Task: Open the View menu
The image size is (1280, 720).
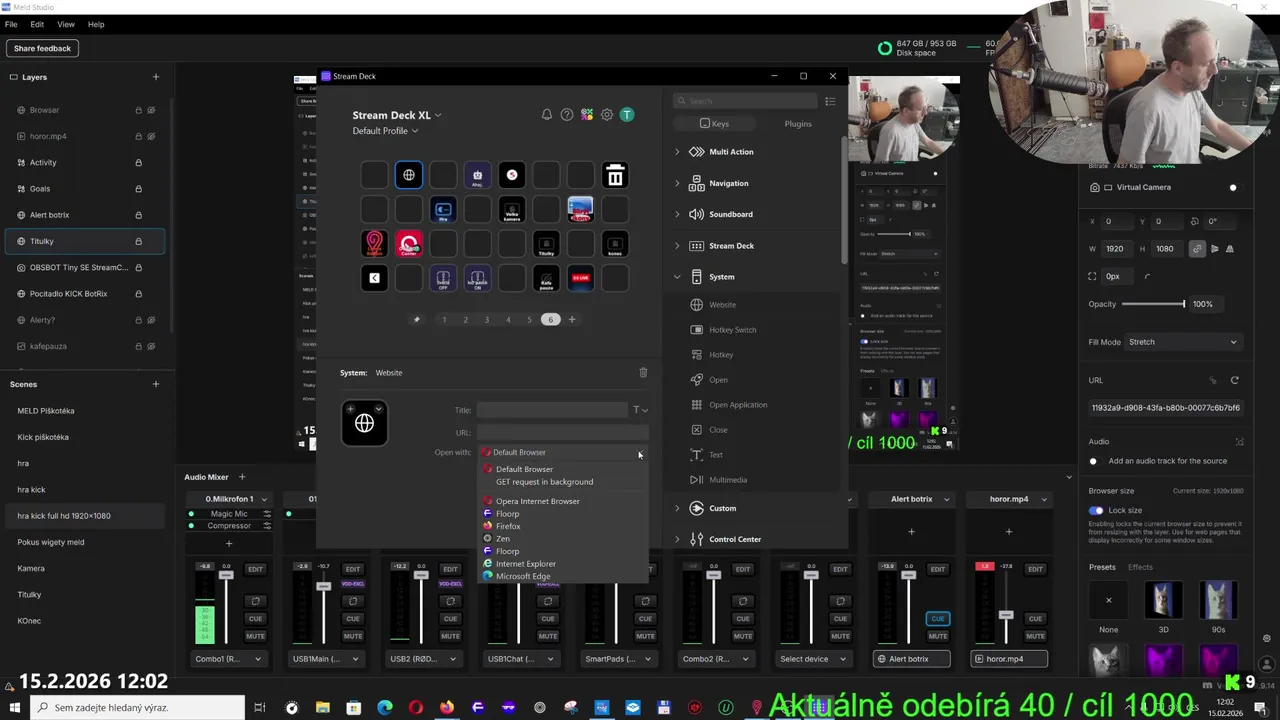Action: pyautogui.click(x=66, y=24)
